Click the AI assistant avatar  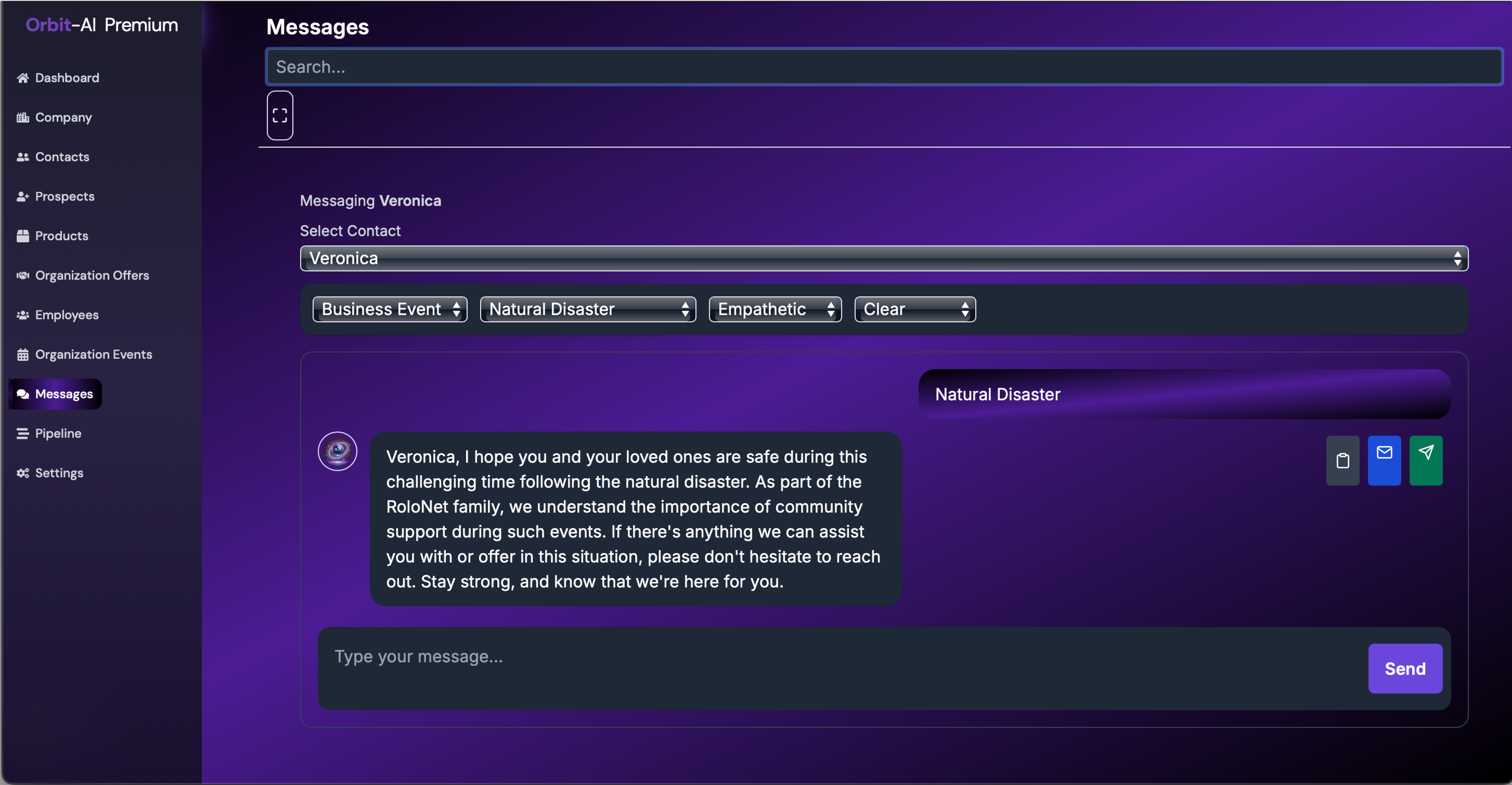click(x=338, y=451)
